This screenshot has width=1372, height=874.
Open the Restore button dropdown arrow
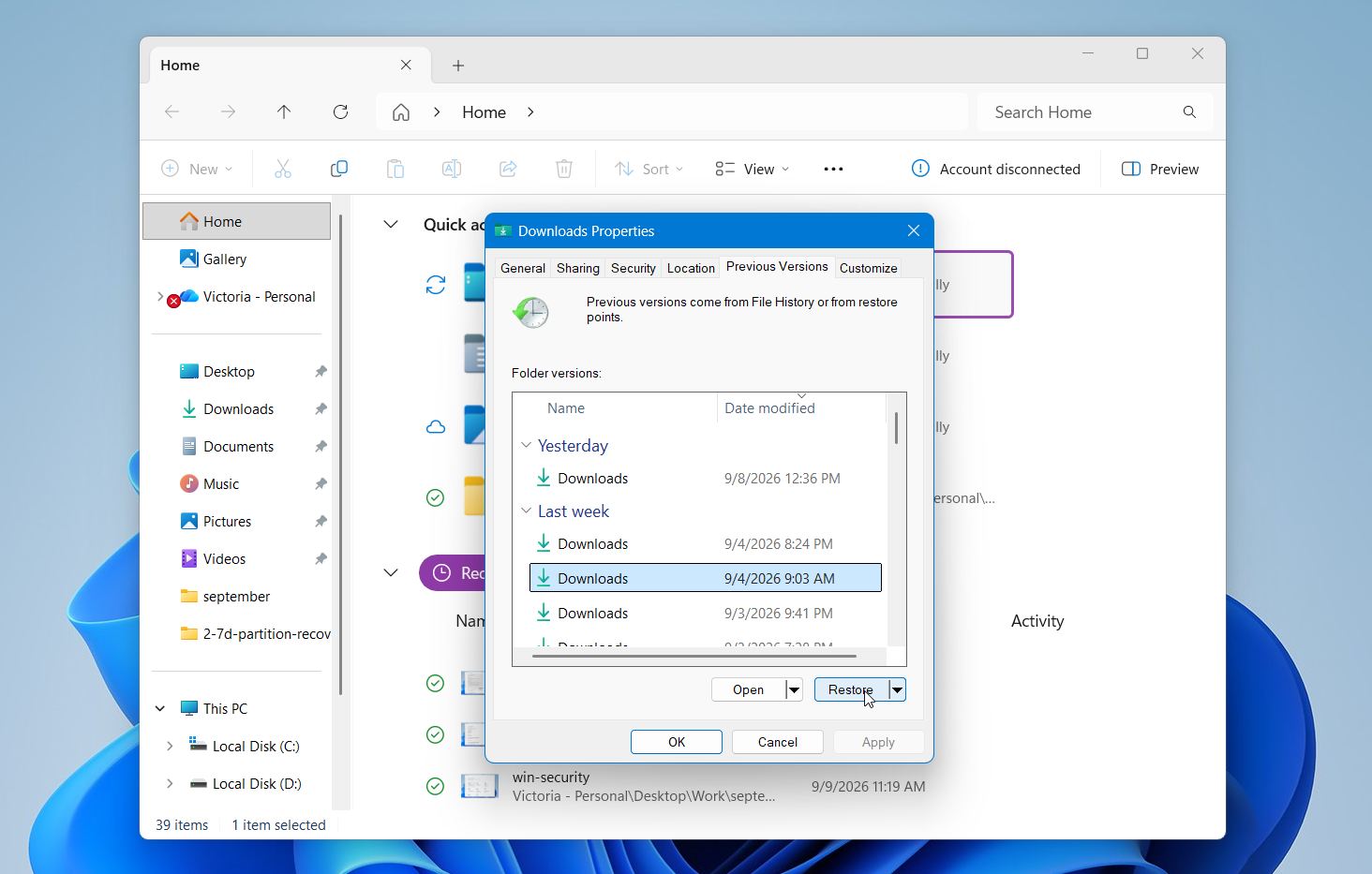(x=897, y=689)
